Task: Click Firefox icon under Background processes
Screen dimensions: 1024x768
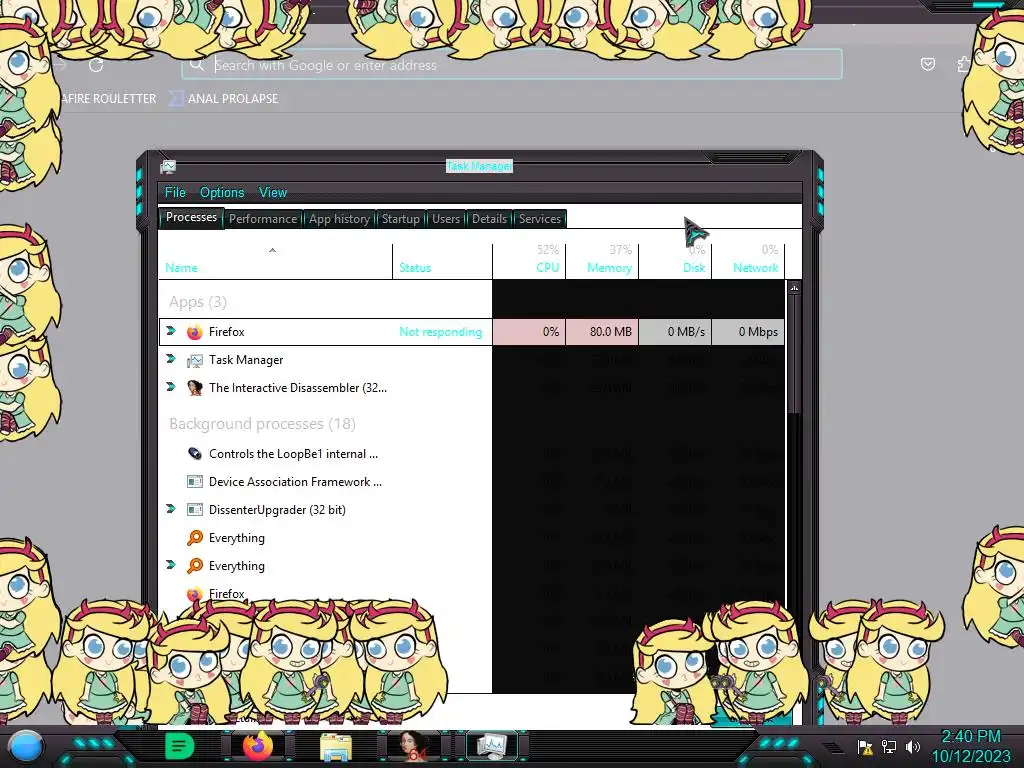Action: 195,594
